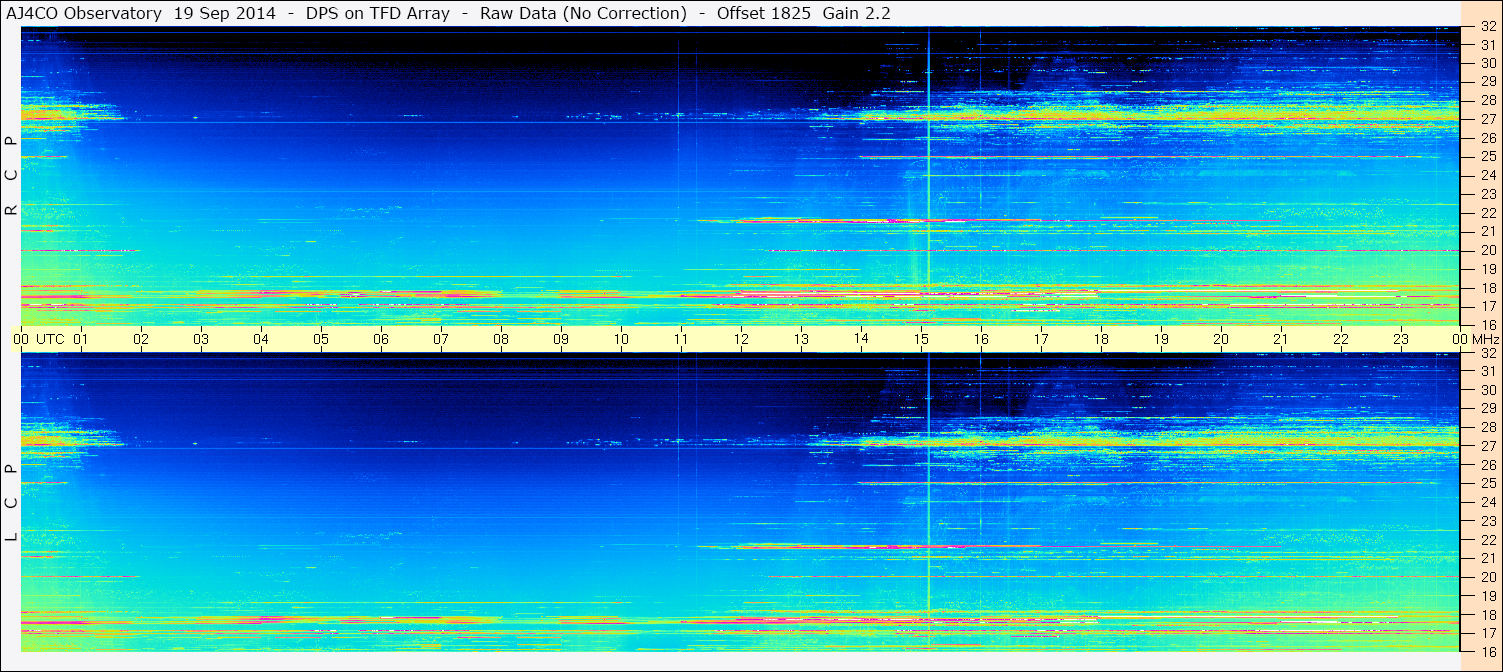Viewport: 1503px width, 672px height.
Task: Select hour 13 on the UTC time axis
Action: pos(801,339)
